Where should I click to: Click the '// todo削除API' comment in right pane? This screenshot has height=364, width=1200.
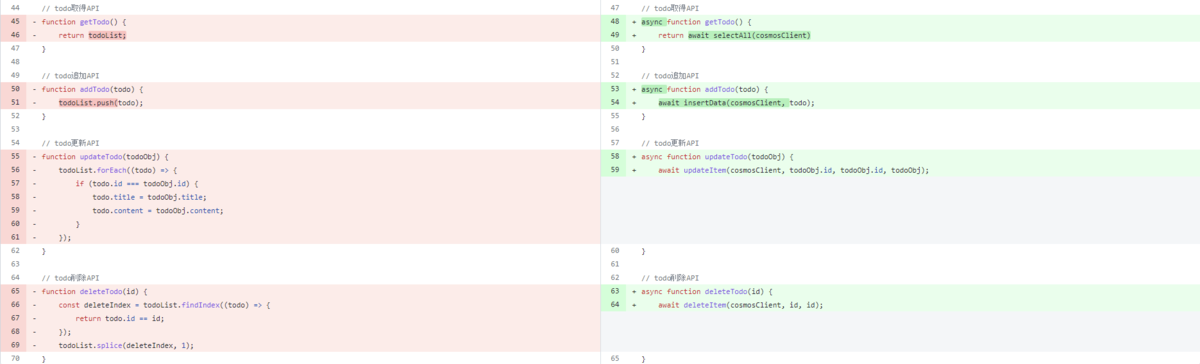[x=670, y=277]
